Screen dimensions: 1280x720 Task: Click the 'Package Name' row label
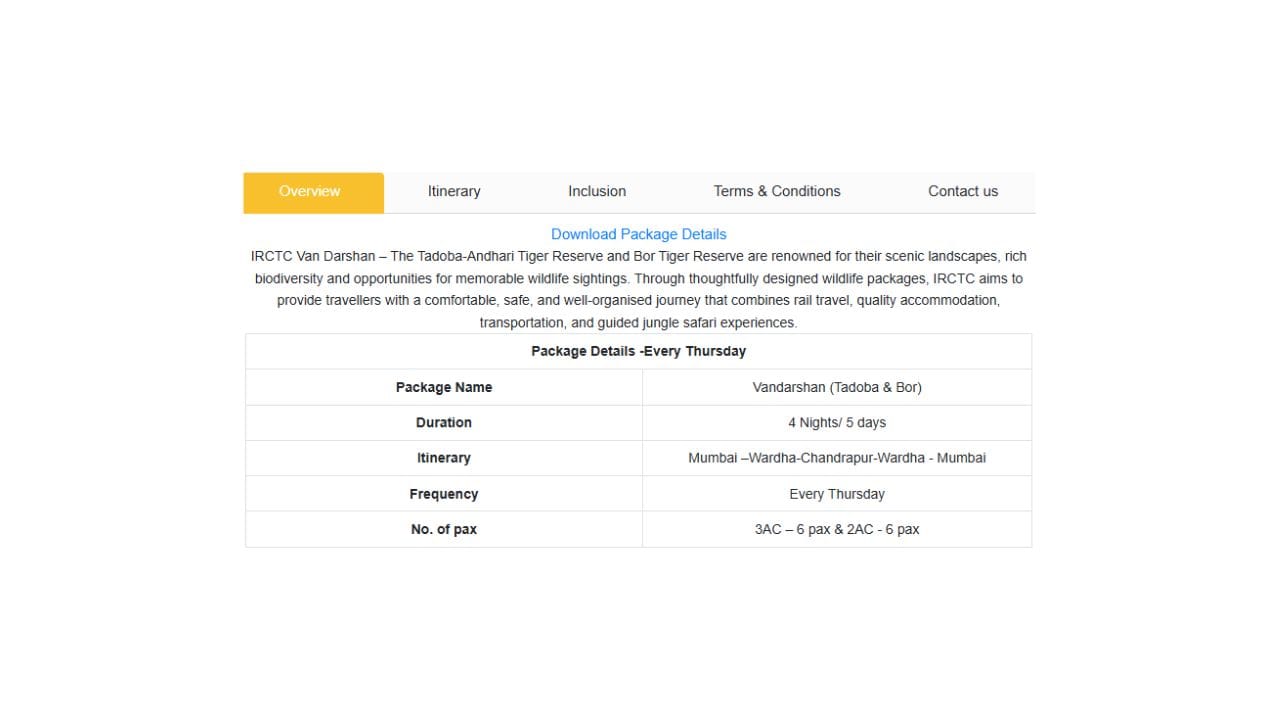444,387
